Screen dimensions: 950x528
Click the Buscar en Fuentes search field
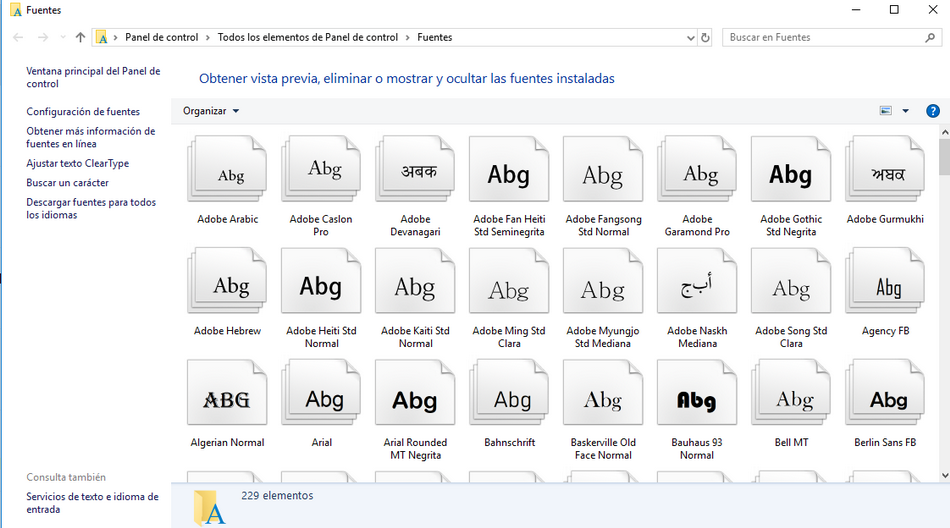click(820, 38)
